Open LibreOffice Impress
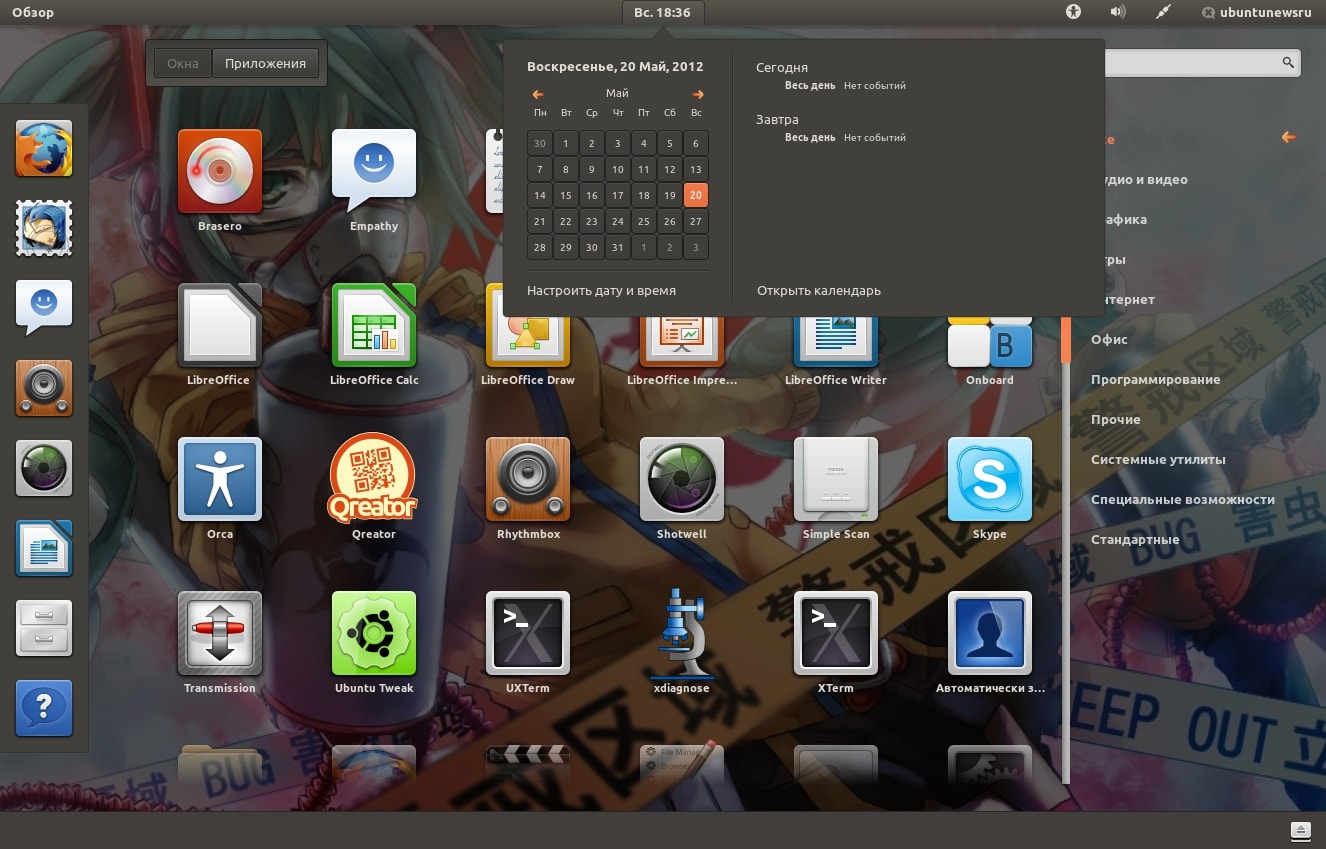 coord(682,340)
